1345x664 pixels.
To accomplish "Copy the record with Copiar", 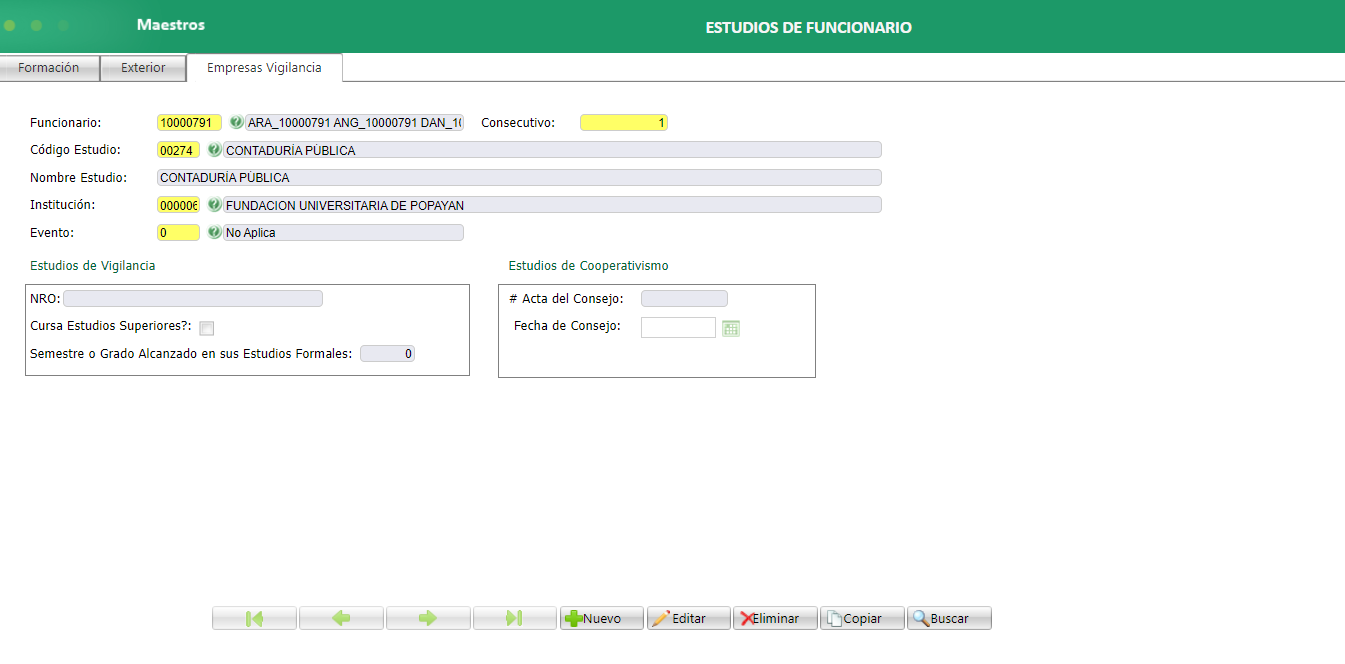I will click(x=862, y=618).
